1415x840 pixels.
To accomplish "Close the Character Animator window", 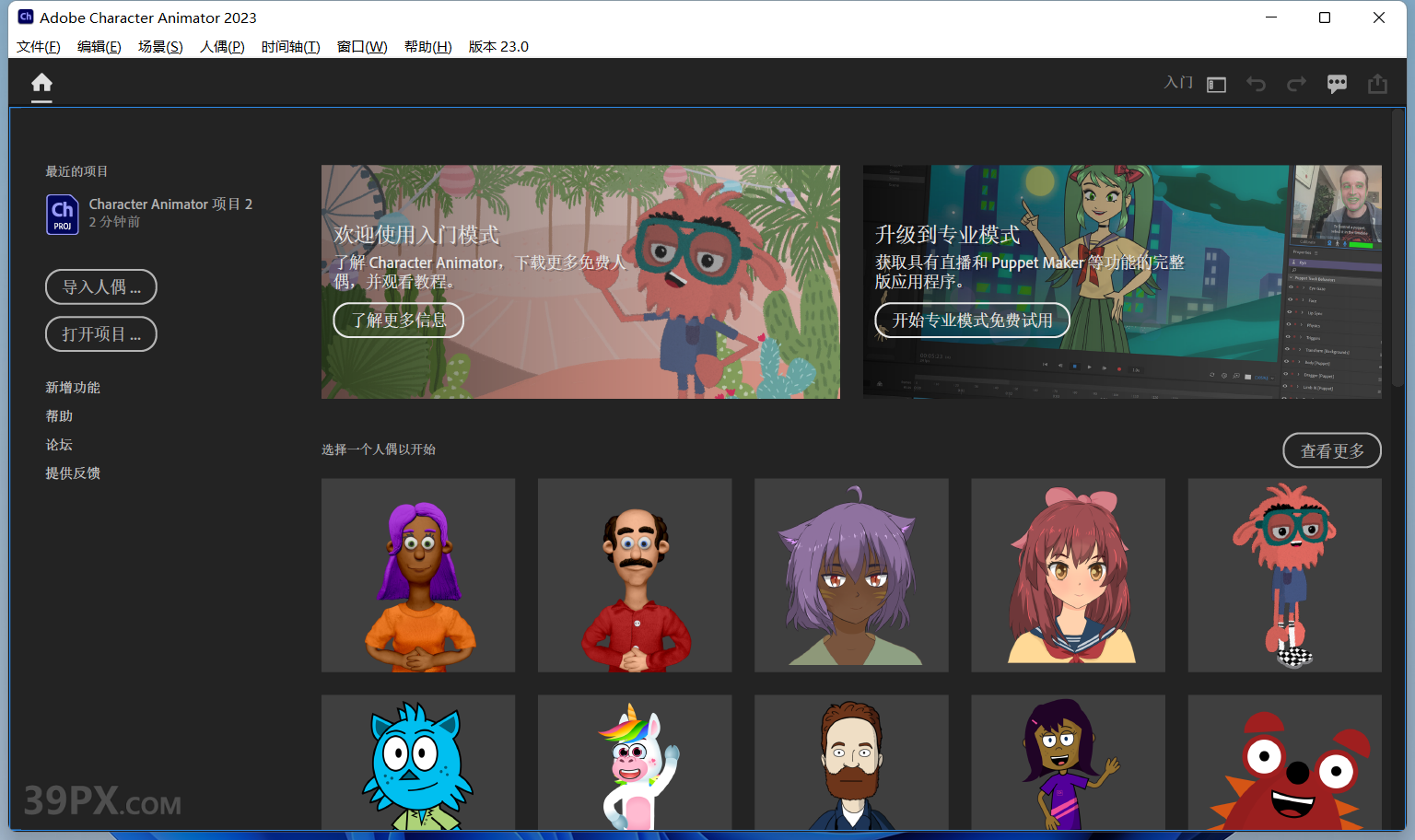I will coord(1379,17).
